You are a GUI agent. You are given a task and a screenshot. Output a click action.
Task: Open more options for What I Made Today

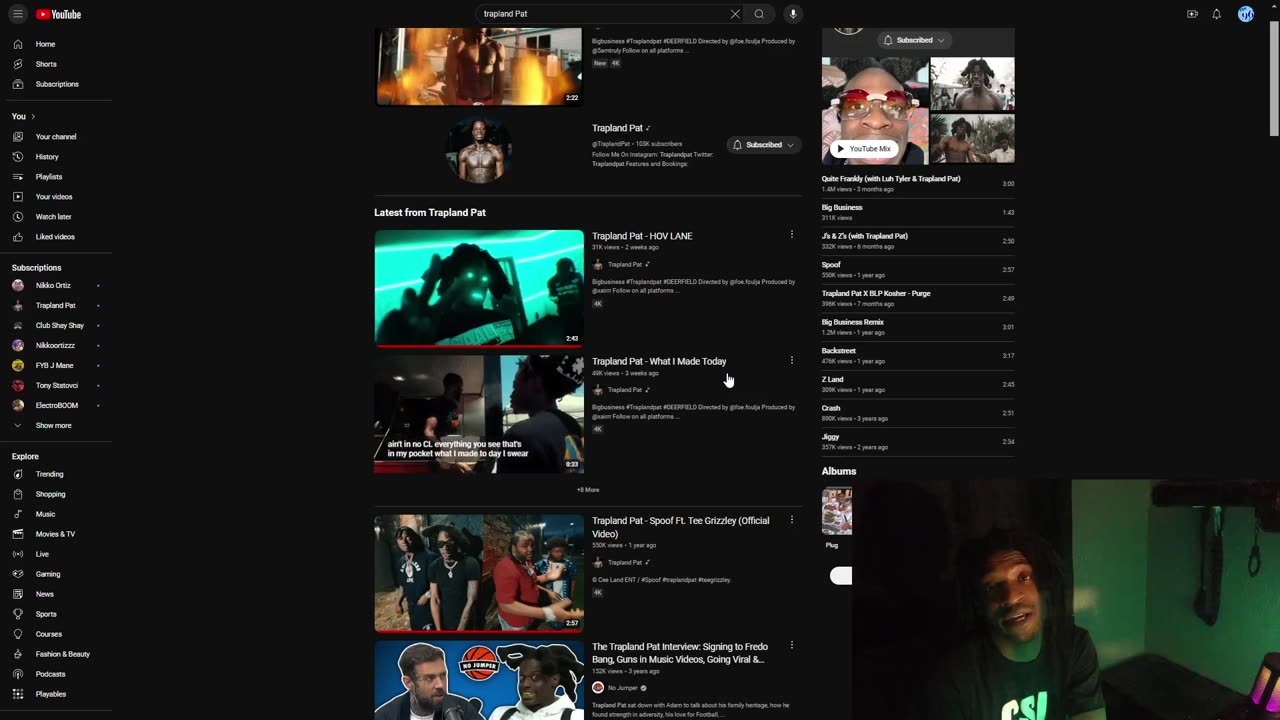[791, 360]
